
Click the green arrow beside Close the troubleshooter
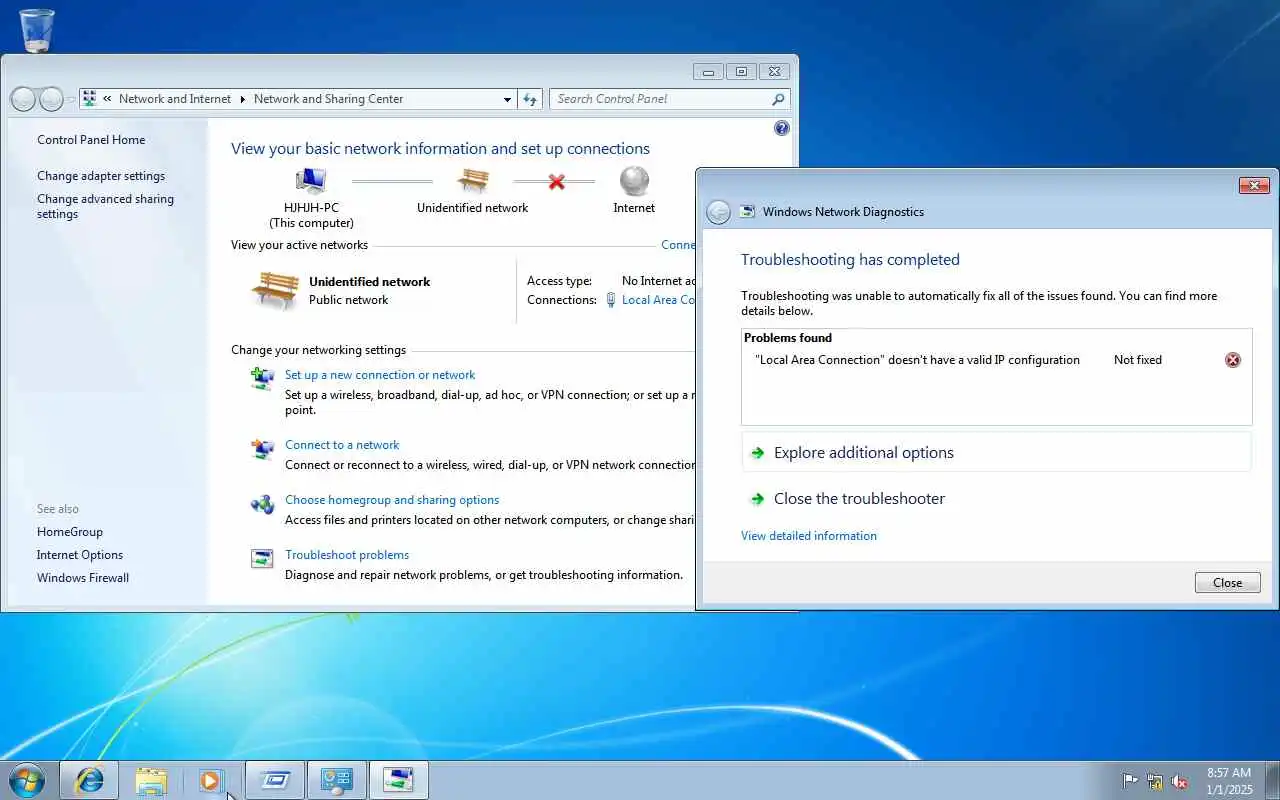758,499
